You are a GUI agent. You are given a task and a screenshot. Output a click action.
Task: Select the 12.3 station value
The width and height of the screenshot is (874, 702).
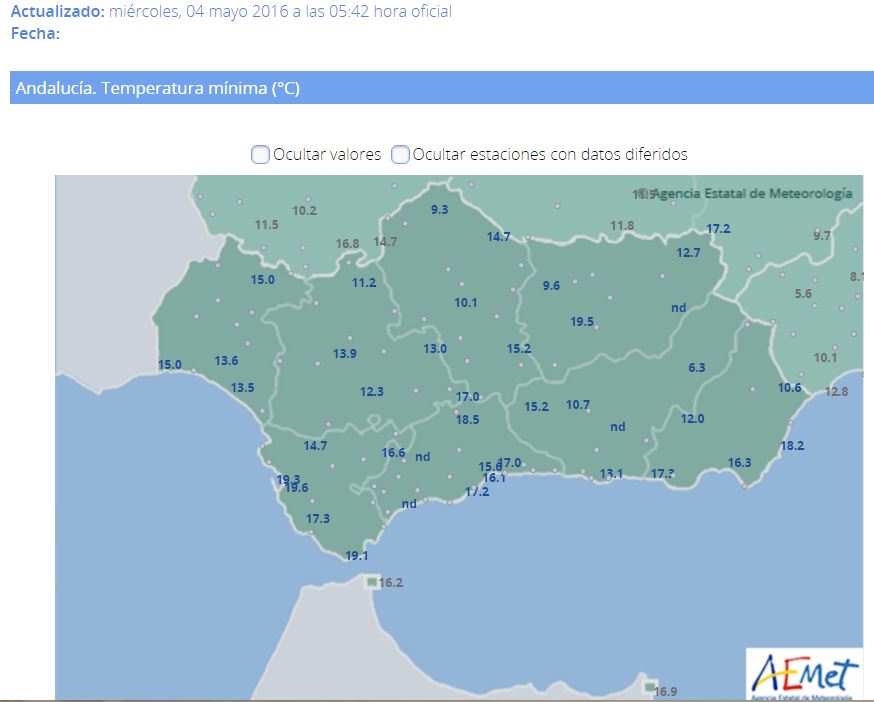coord(372,392)
